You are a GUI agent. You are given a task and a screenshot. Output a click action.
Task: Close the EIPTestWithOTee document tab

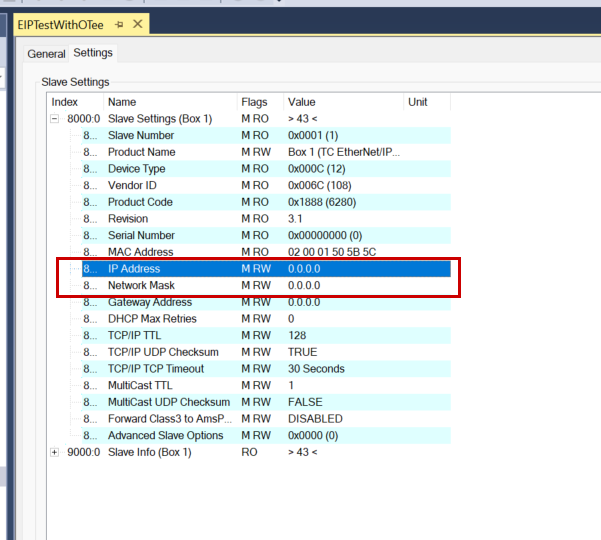click(138, 23)
